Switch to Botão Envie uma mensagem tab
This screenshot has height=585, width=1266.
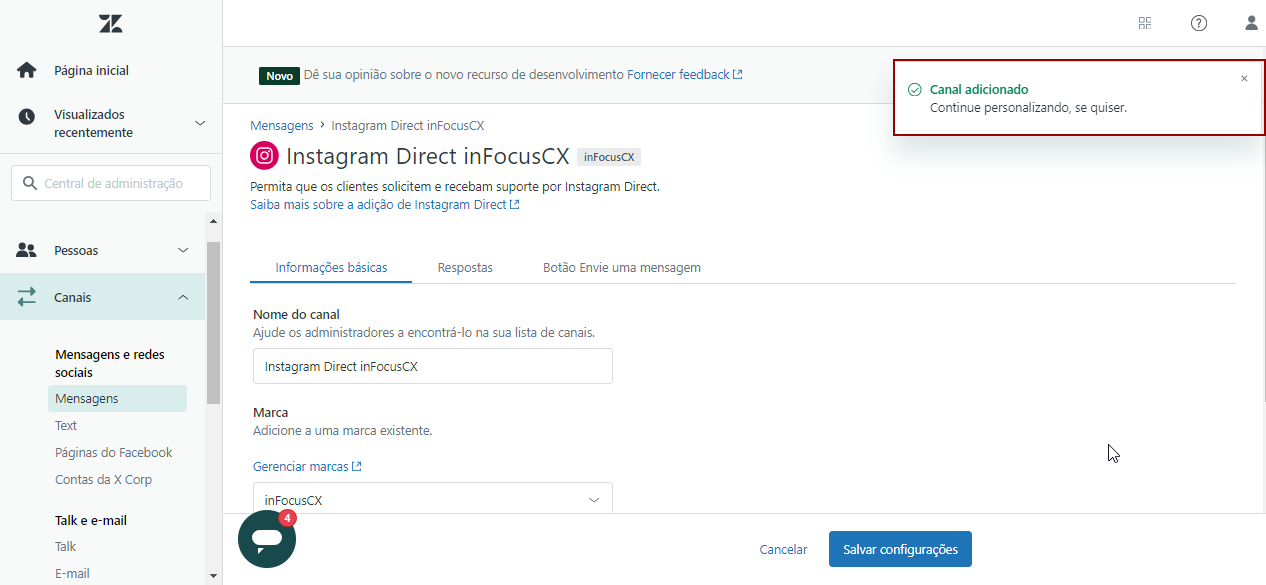click(621, 268)
